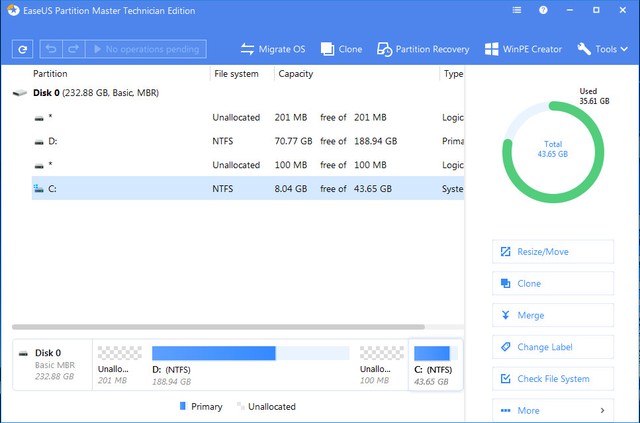Image resolution: width=640 pixels, height=423 pixels.
Task: Click the redo arrow in toolbar
Action: click(73, 49)
